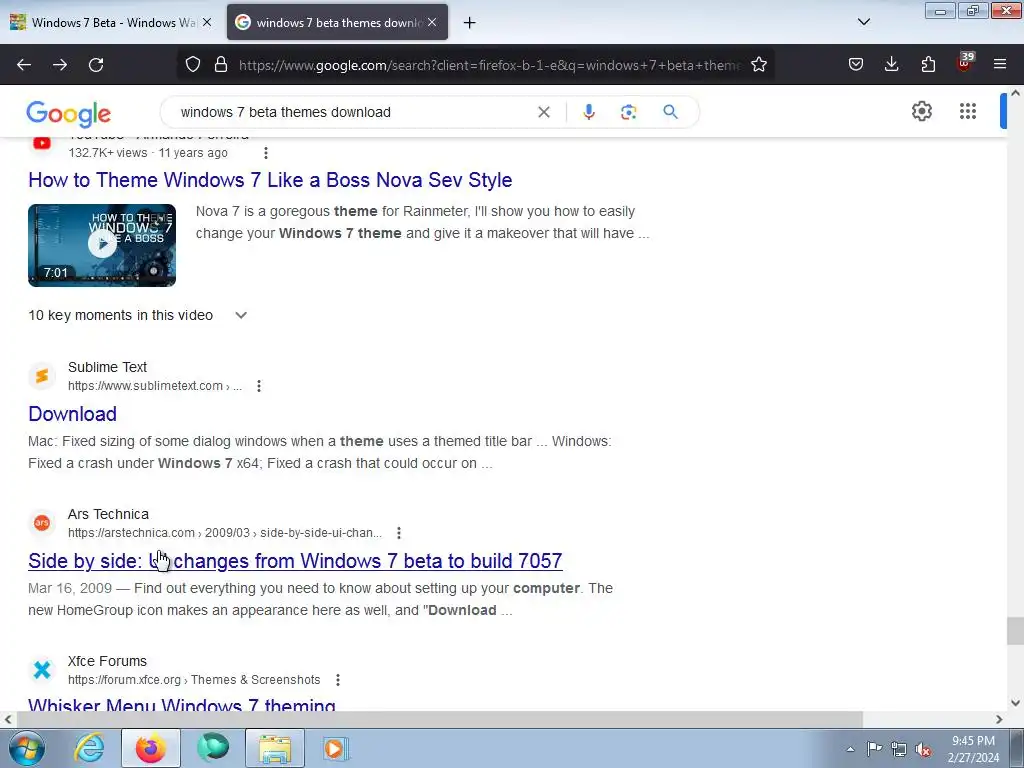Open the Action Center flag tray icon
This screenshot has width=1024, height=768.
(x=874, y=749)
